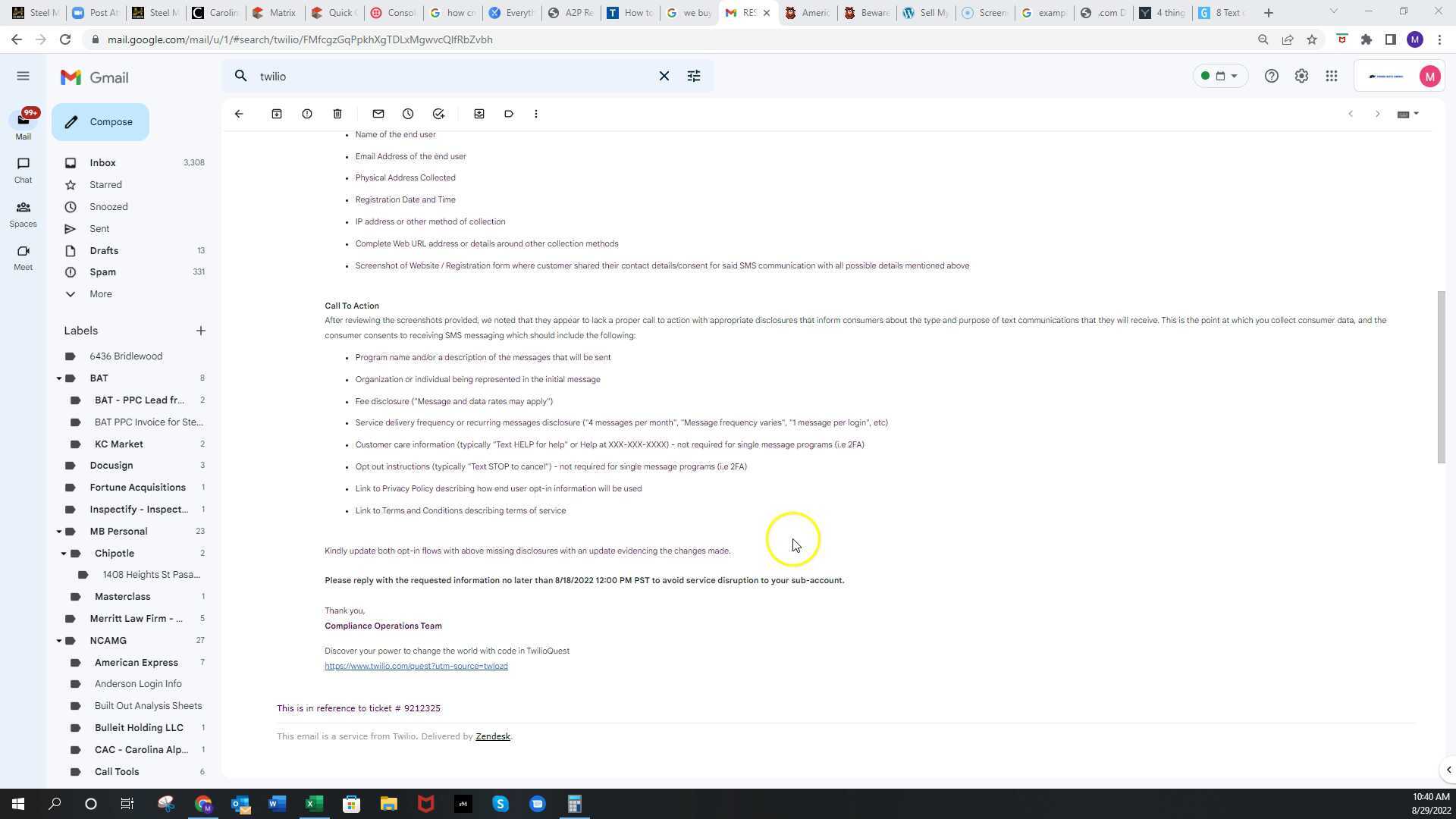Report the email as spam
Image resolution: width=1456 pixels, height=819 pixels.
(x=307, y=114)
